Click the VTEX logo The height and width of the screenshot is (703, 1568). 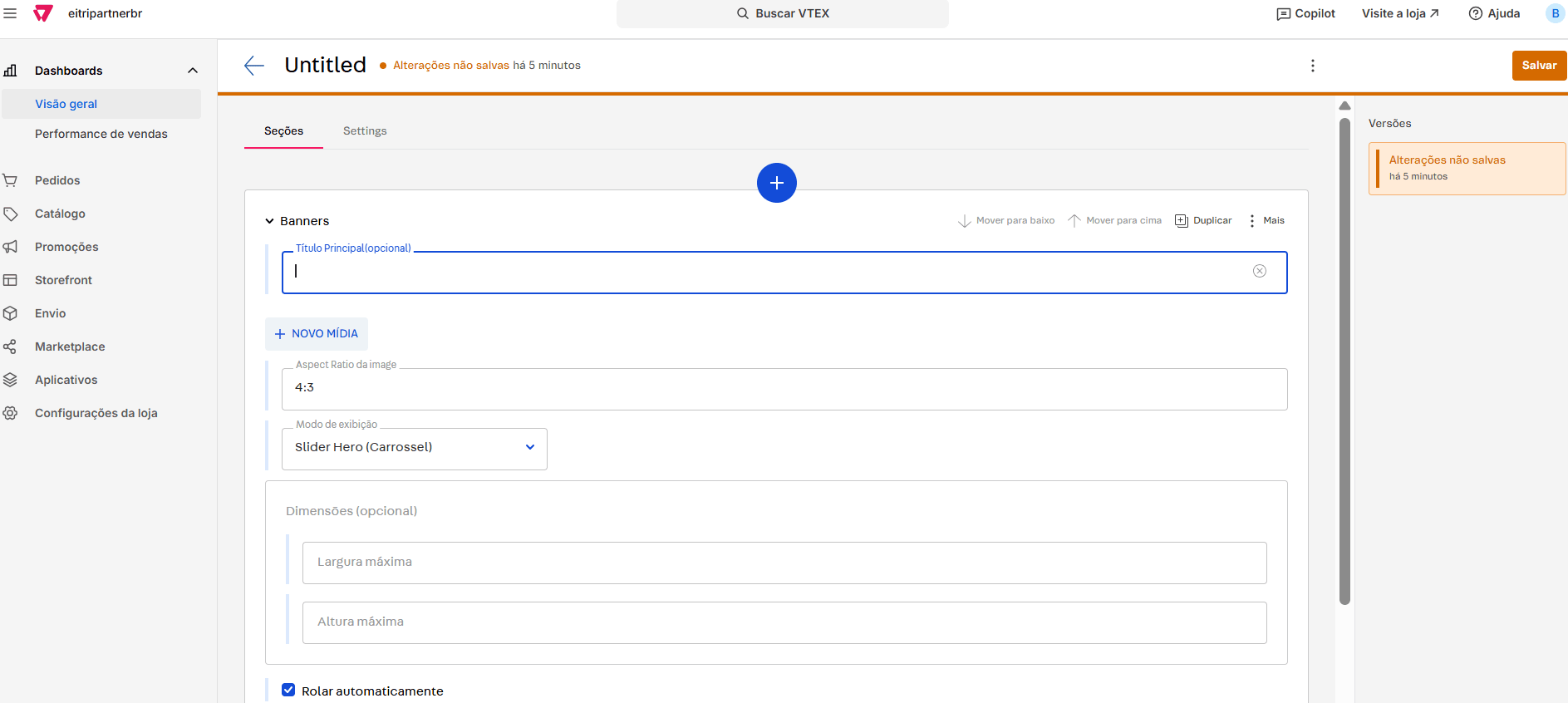(x=43, y=13)
